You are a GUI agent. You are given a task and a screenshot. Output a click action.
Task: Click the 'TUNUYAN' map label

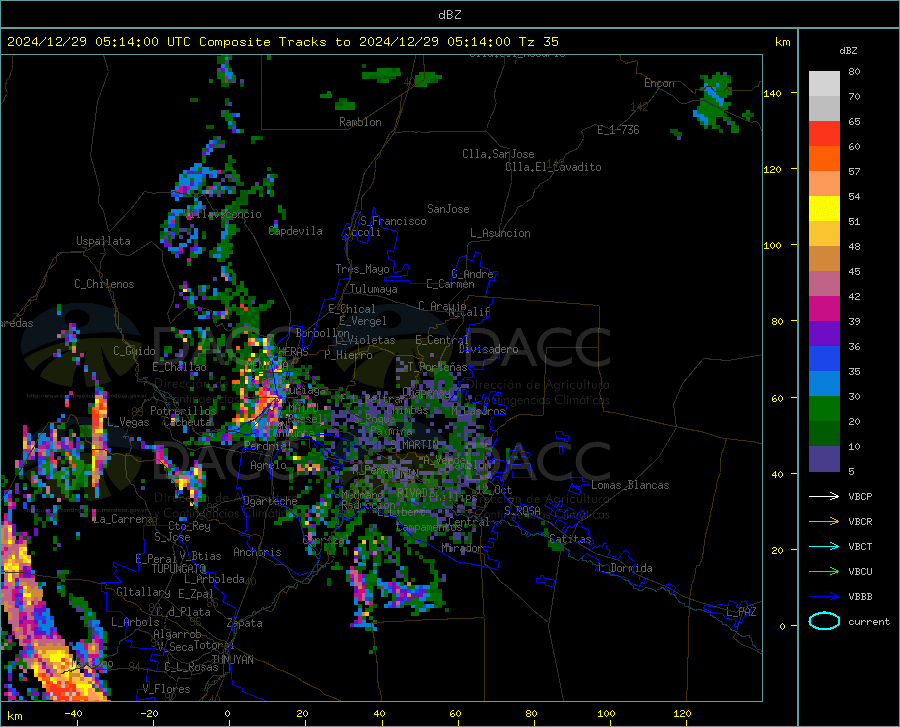pos(232,659)
